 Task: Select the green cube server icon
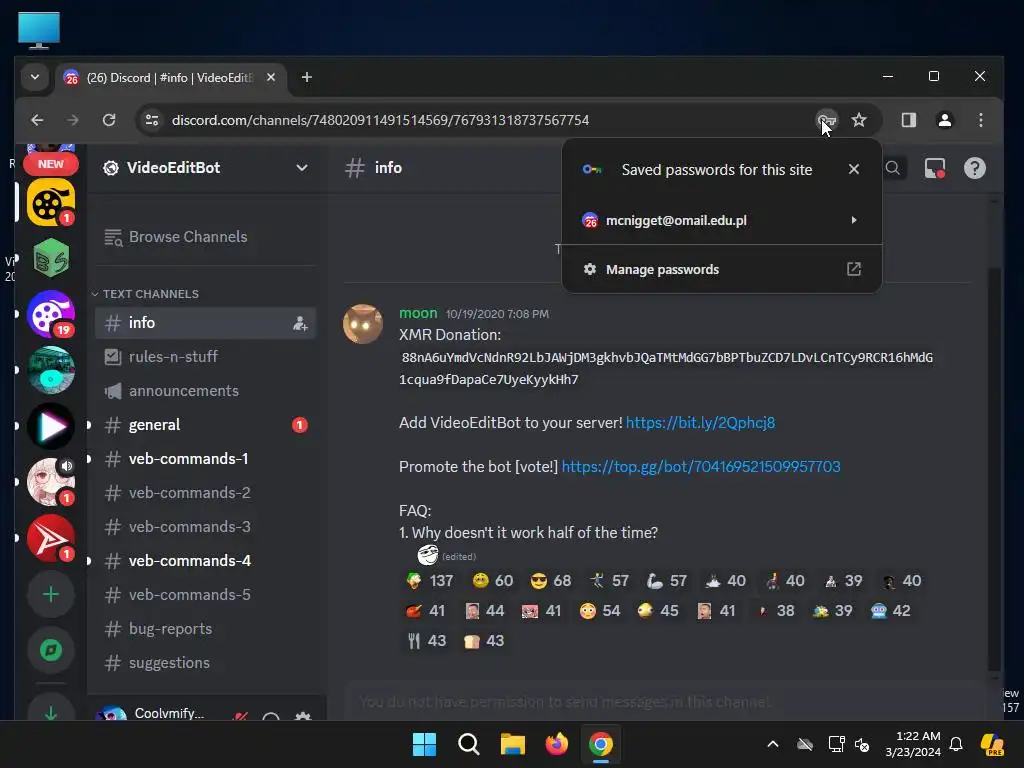point(51,259)
